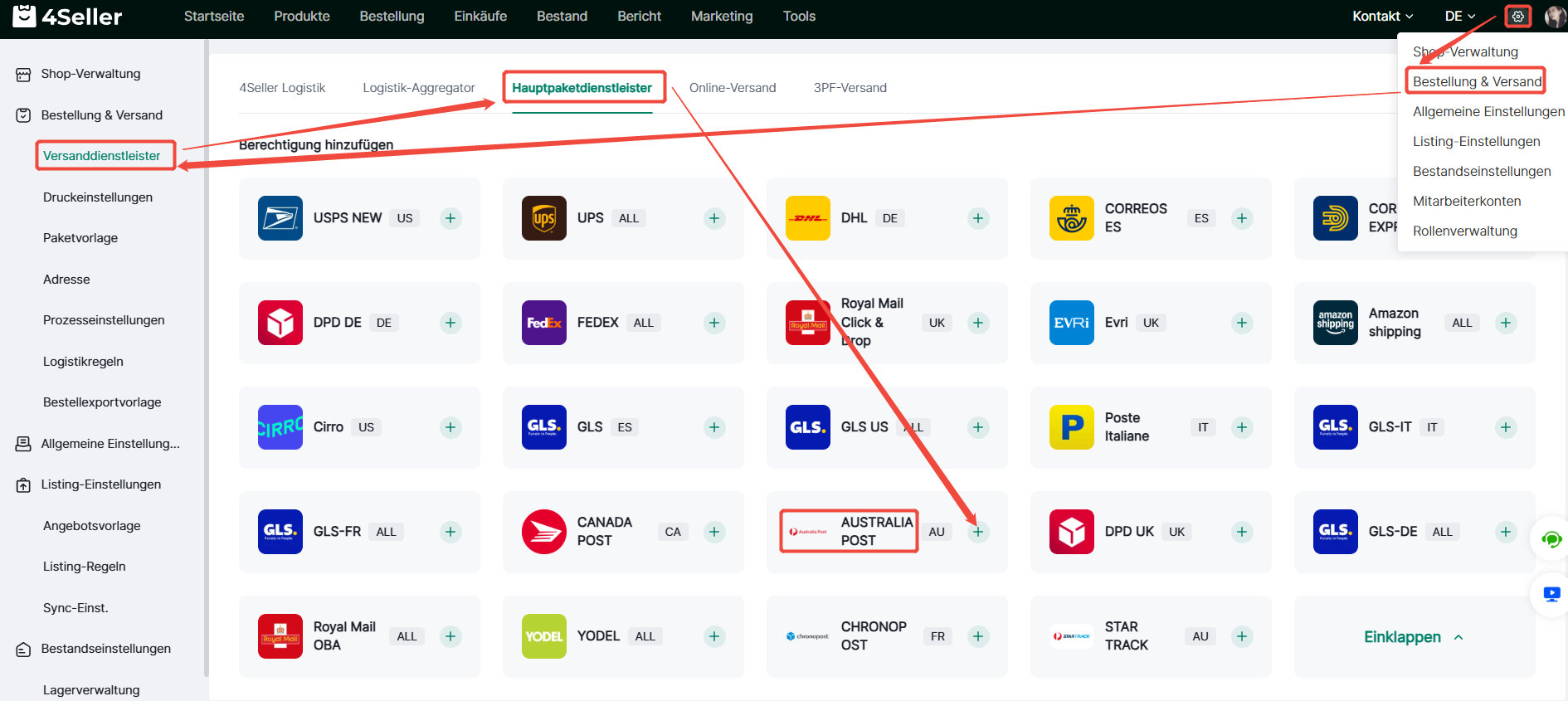Image resolution: width=1568 pixels, height=701 pixels.
Task: Add YODEL carrier with plus icon
Action: click(714, 636)
